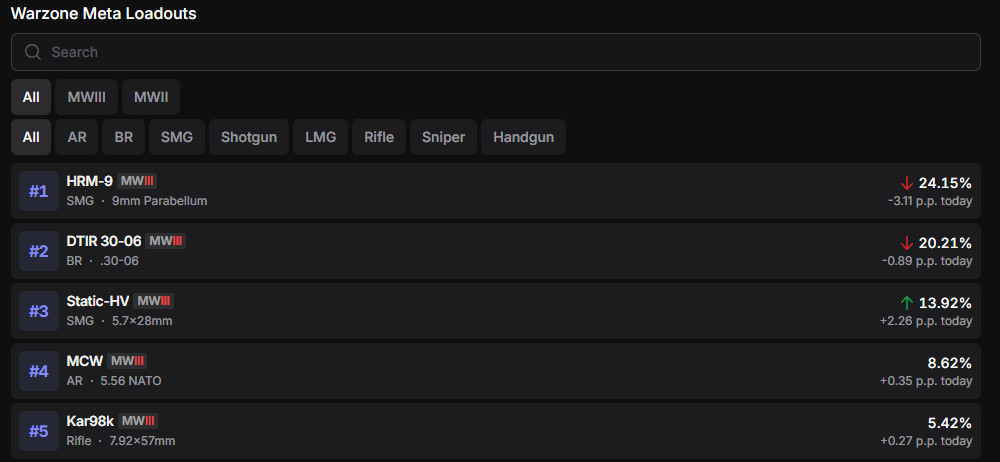Click the Search input field

(500, 52)
